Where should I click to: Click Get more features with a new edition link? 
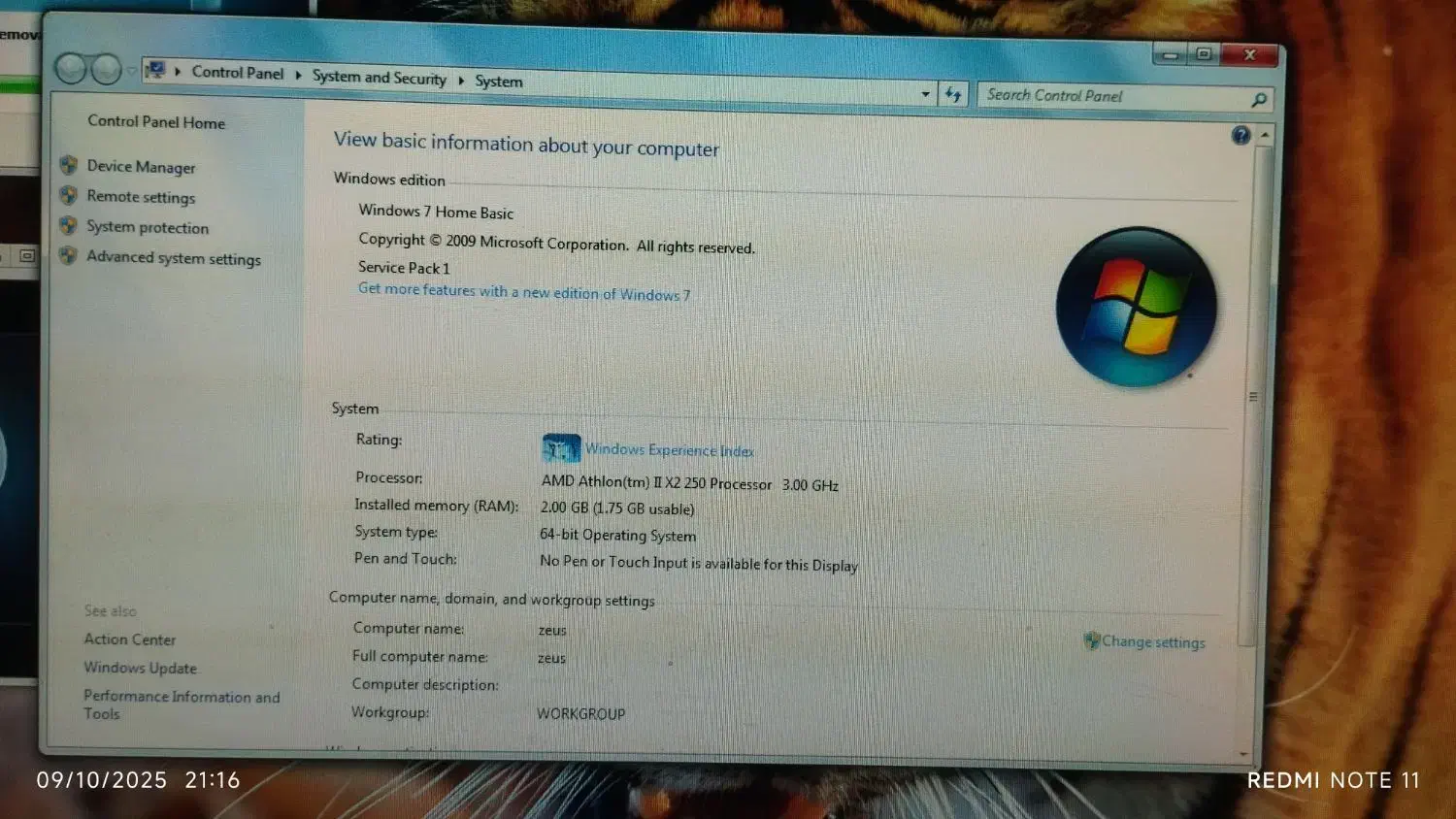coord(524,292)
